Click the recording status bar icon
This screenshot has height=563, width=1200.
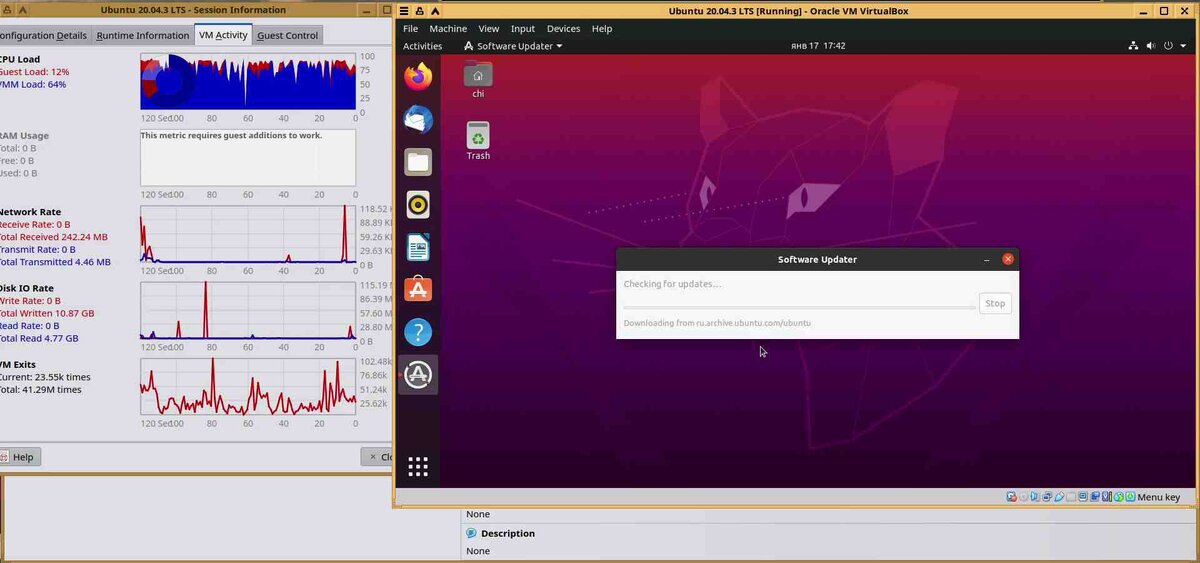click(1095, 497)
